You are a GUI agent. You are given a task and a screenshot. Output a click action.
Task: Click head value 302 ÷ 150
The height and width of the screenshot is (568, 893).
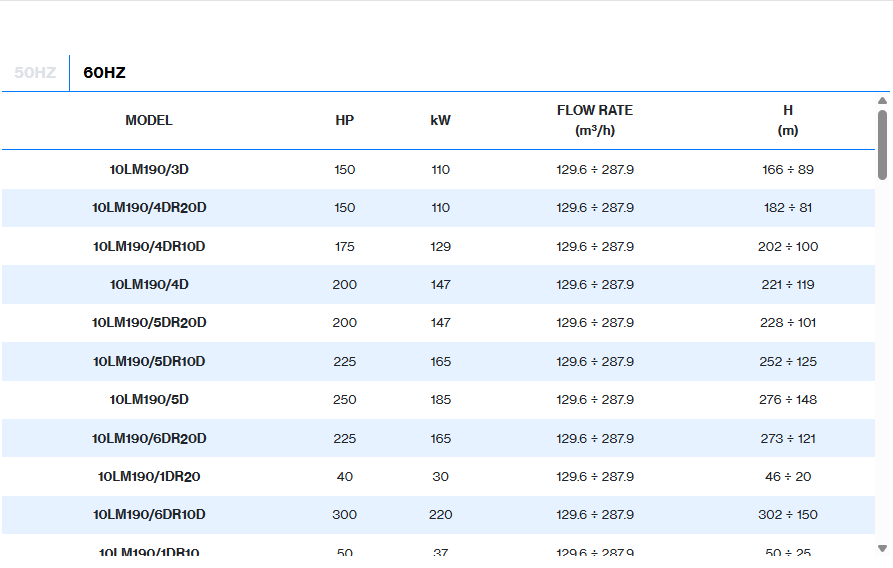787,515
